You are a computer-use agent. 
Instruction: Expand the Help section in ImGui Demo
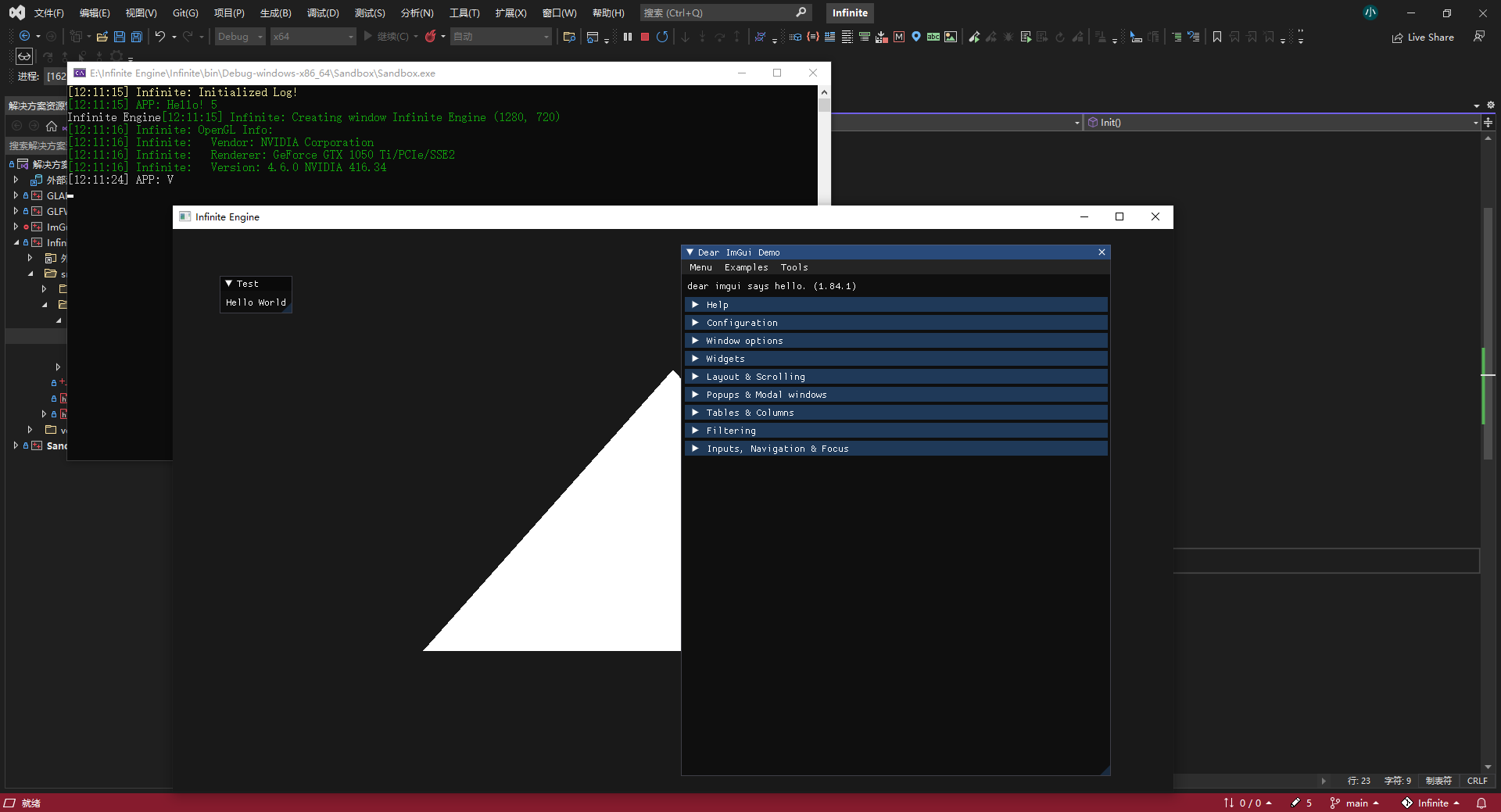coord(896,305)
